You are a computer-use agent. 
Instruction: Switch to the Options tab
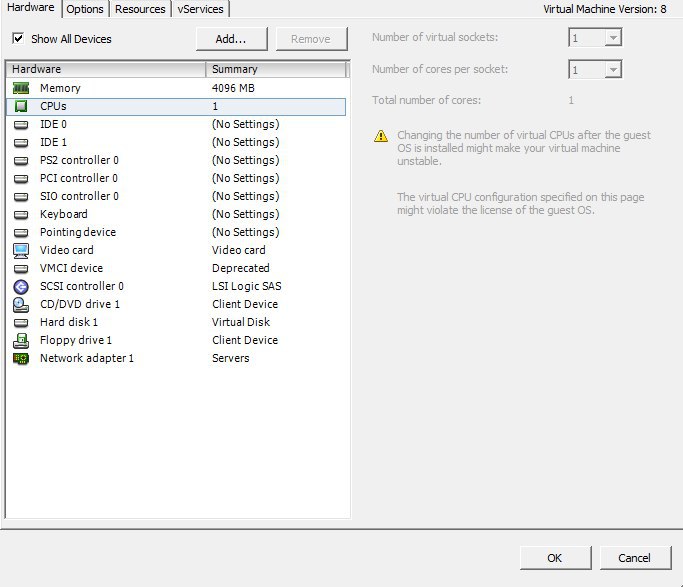pos(85,9)
